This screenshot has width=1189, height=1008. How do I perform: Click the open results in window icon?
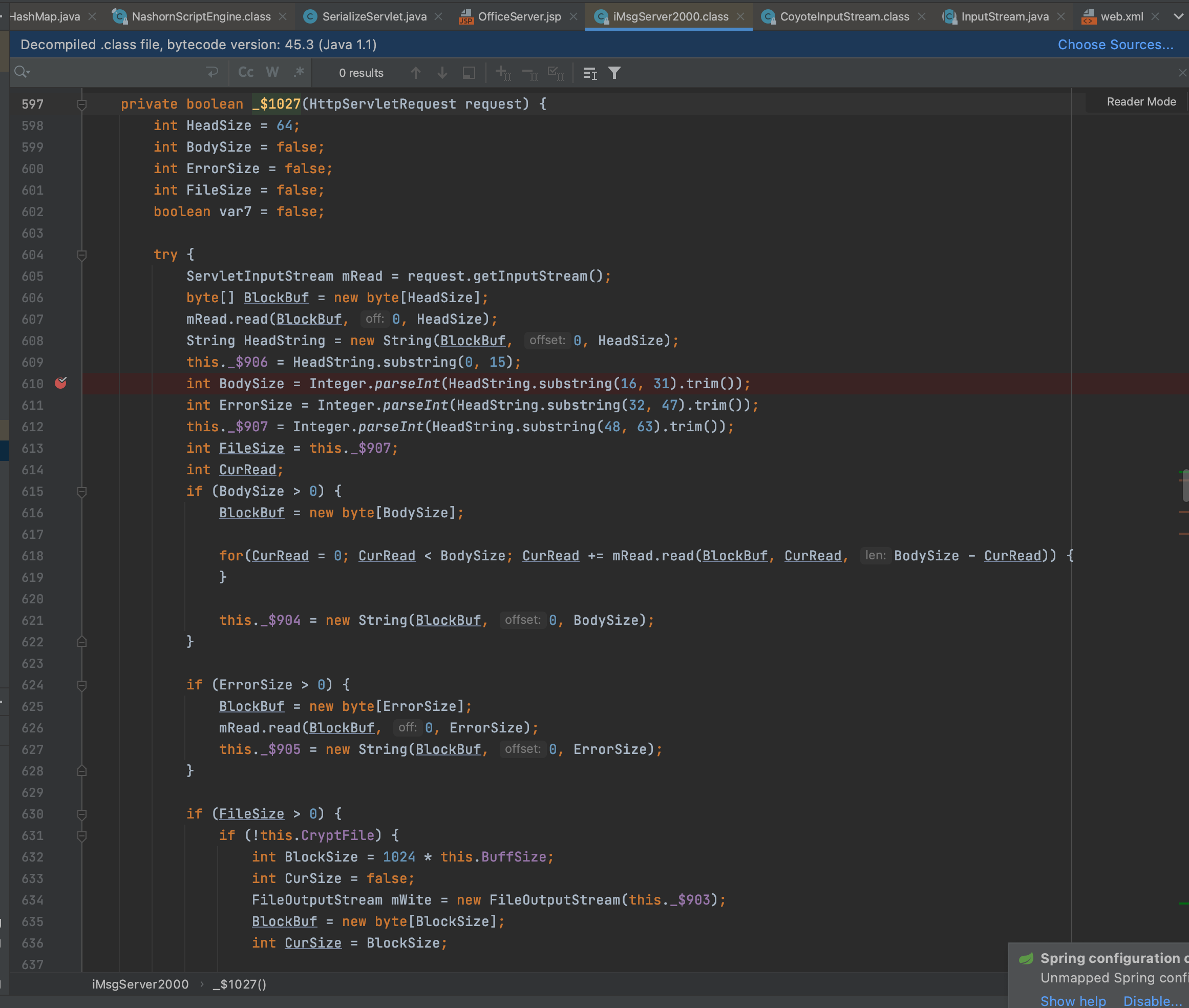click(469, 73)
